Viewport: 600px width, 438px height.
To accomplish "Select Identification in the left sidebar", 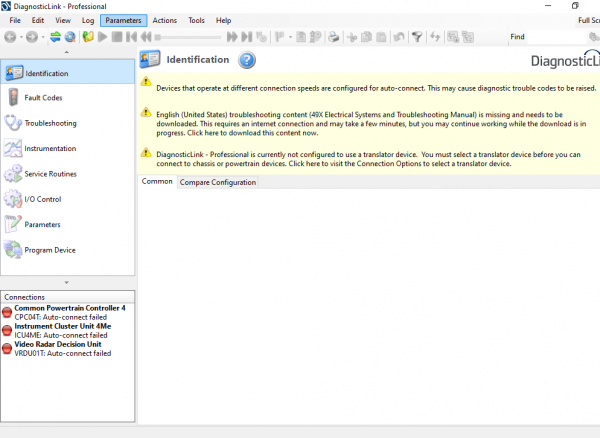I will click(68, 72).
